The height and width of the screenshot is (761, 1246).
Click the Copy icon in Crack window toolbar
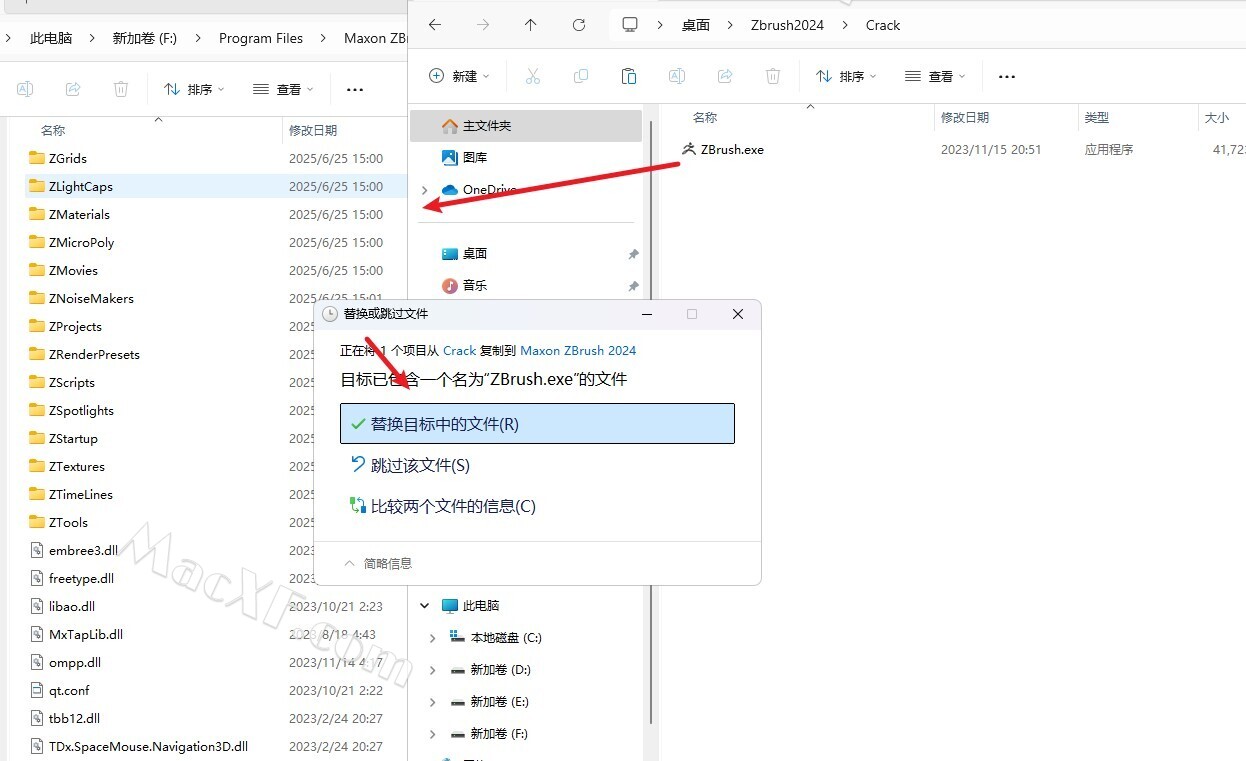pyautogui.click(x=581, y=76)
